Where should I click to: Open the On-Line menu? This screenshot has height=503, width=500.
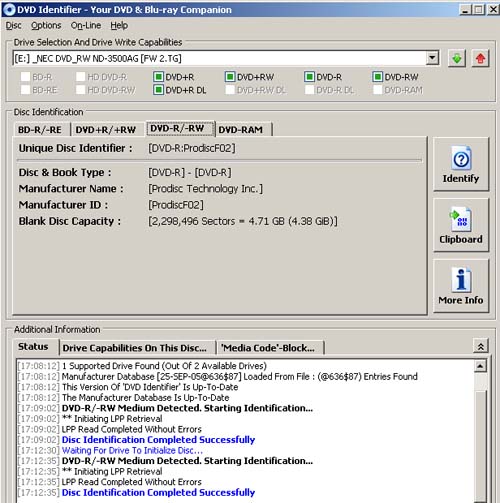[86, 25]
